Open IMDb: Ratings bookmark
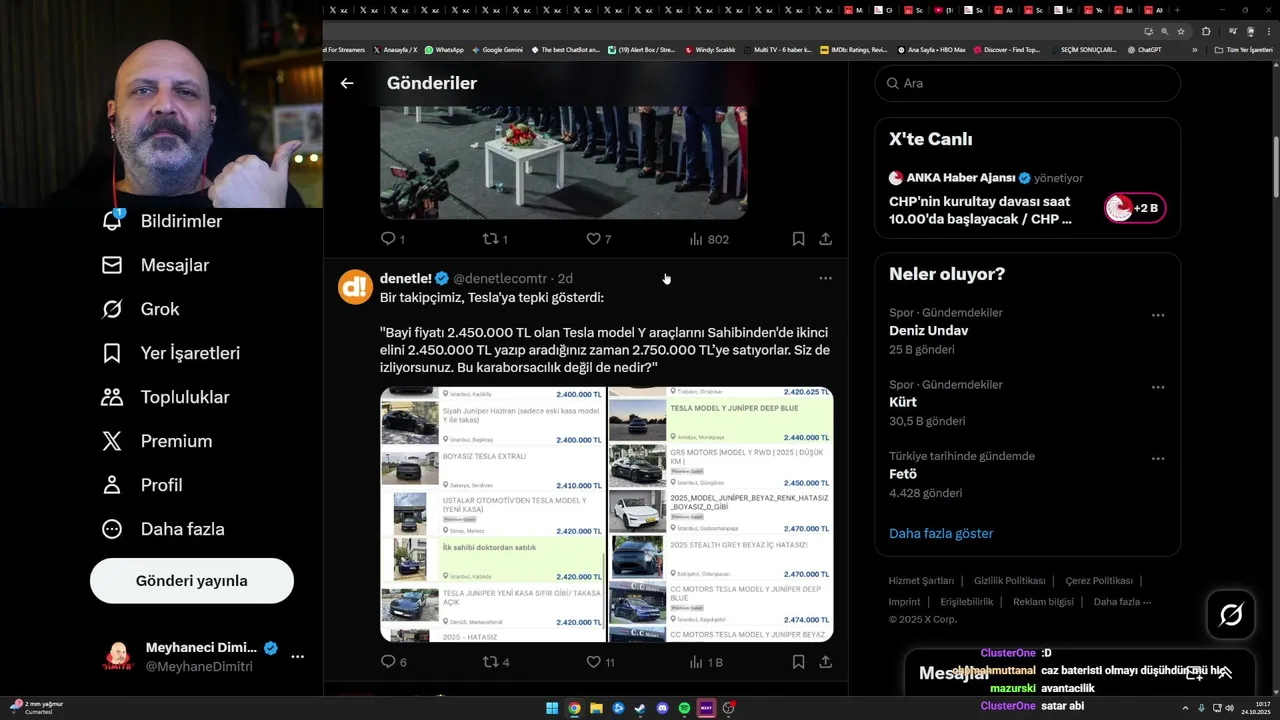 point(853,49)
